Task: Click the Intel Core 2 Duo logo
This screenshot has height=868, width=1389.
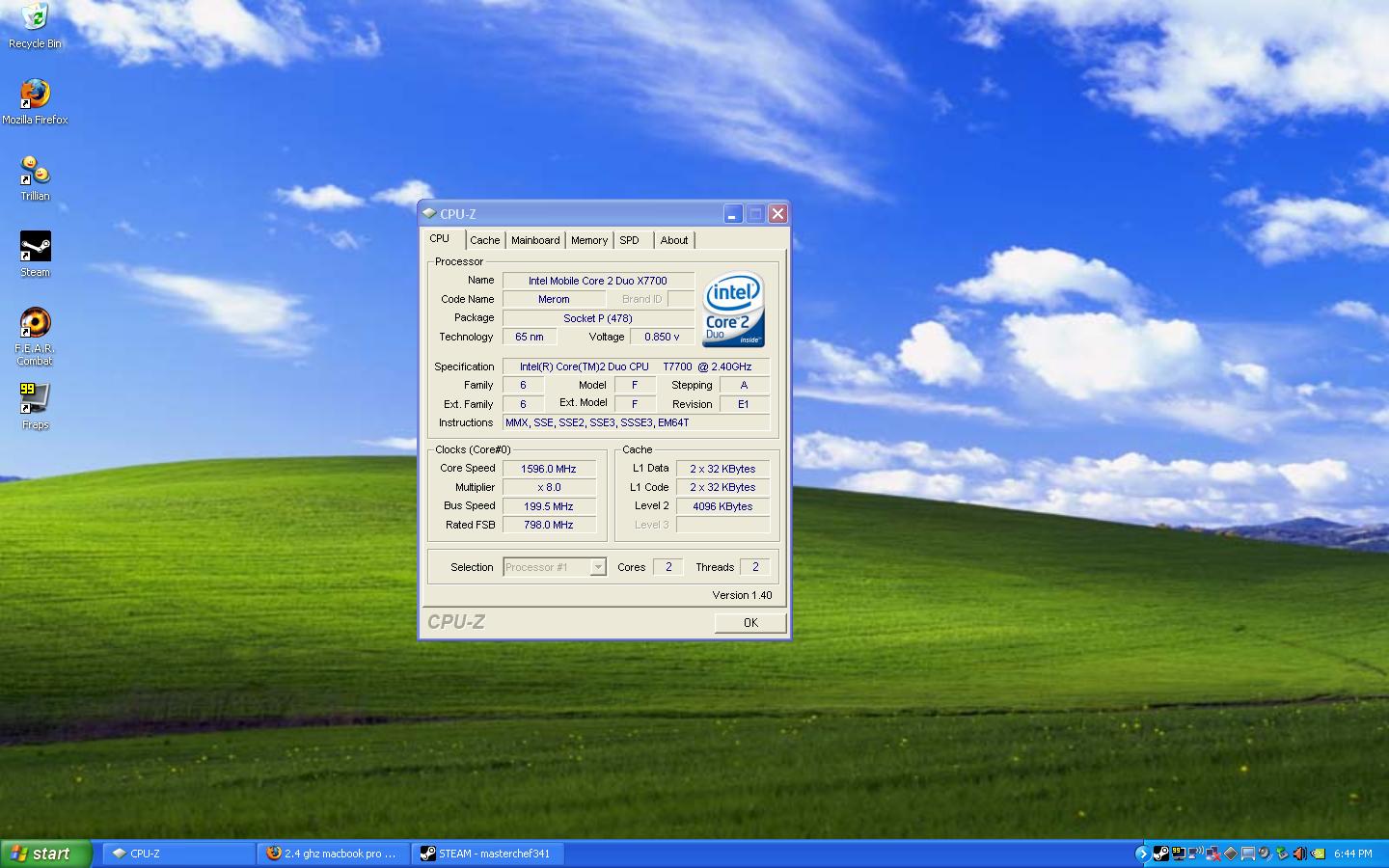Action: 734,309
